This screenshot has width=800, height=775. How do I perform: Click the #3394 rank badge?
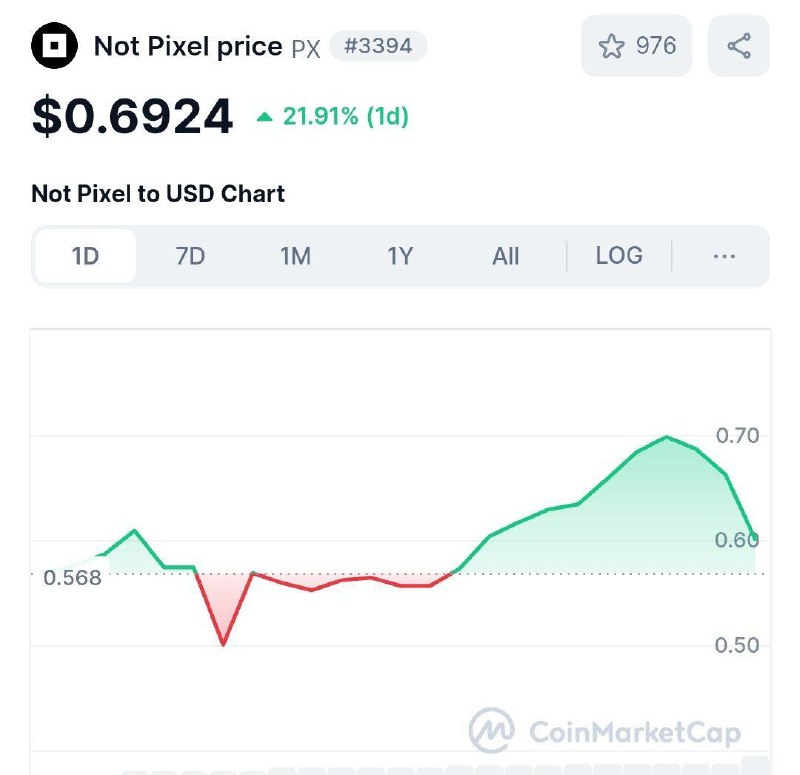pos(378,46)
